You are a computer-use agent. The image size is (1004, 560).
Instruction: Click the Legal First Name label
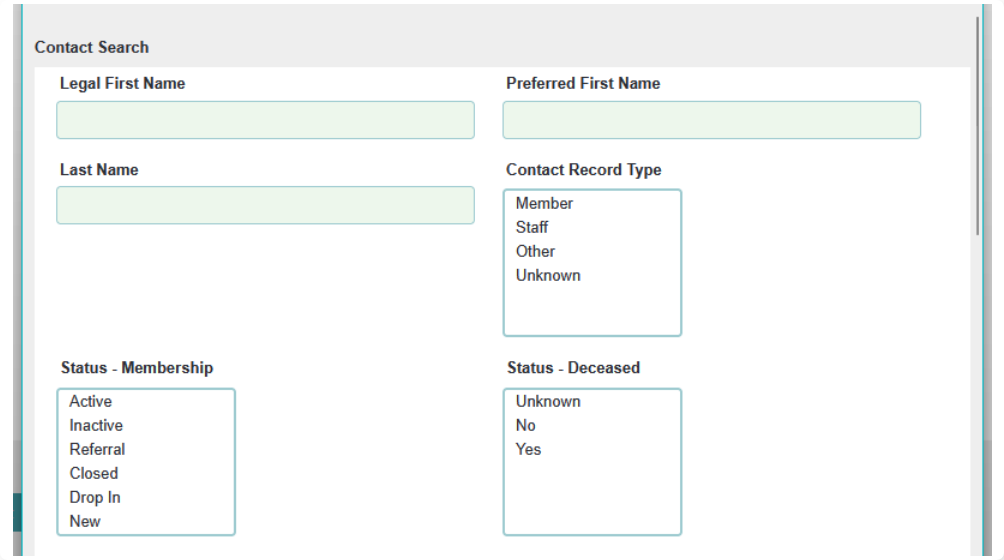[122, 84]
